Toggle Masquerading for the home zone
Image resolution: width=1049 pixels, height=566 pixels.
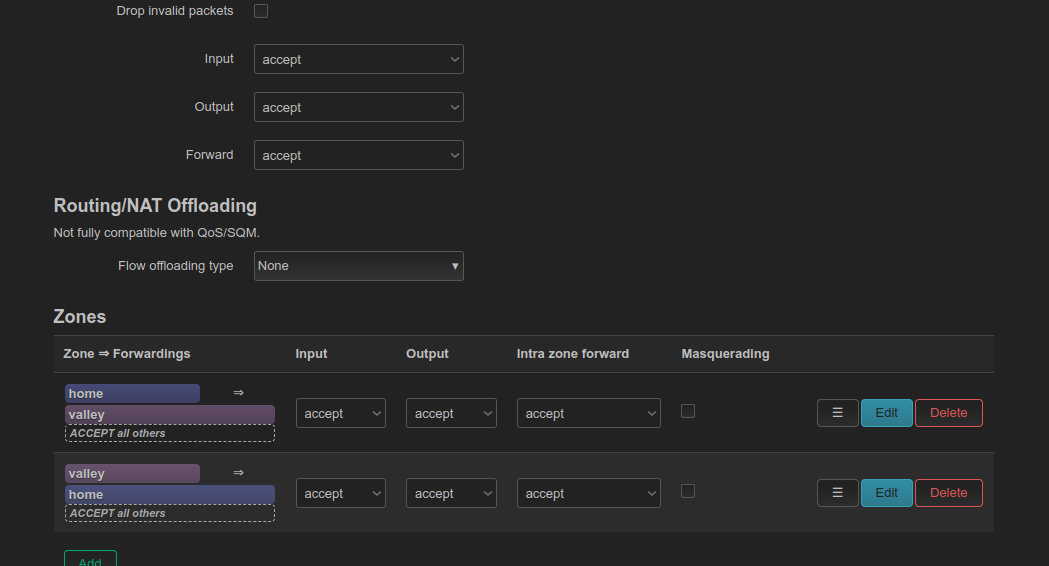coord(688,411)
